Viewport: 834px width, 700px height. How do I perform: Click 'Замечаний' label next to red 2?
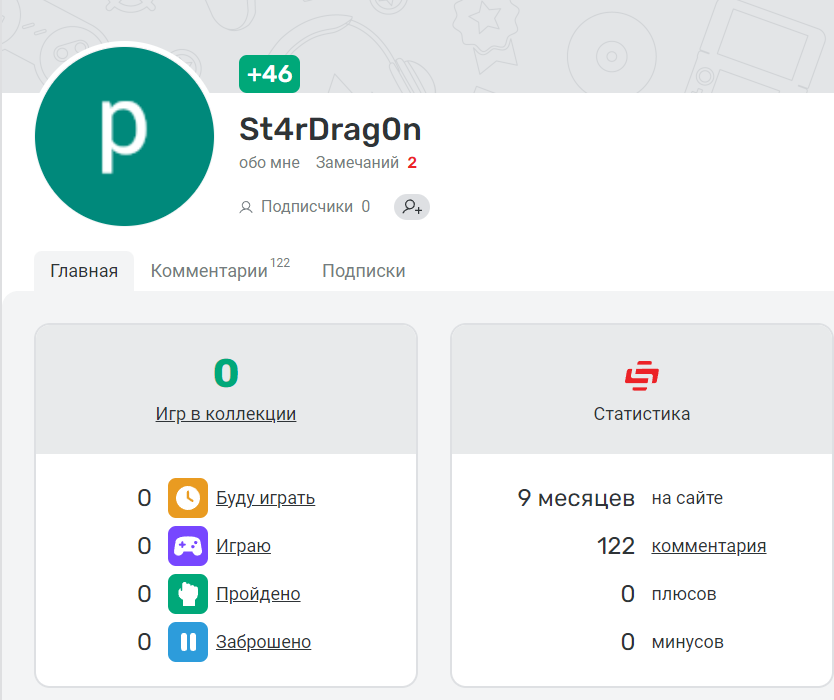(x=357, y=162)
